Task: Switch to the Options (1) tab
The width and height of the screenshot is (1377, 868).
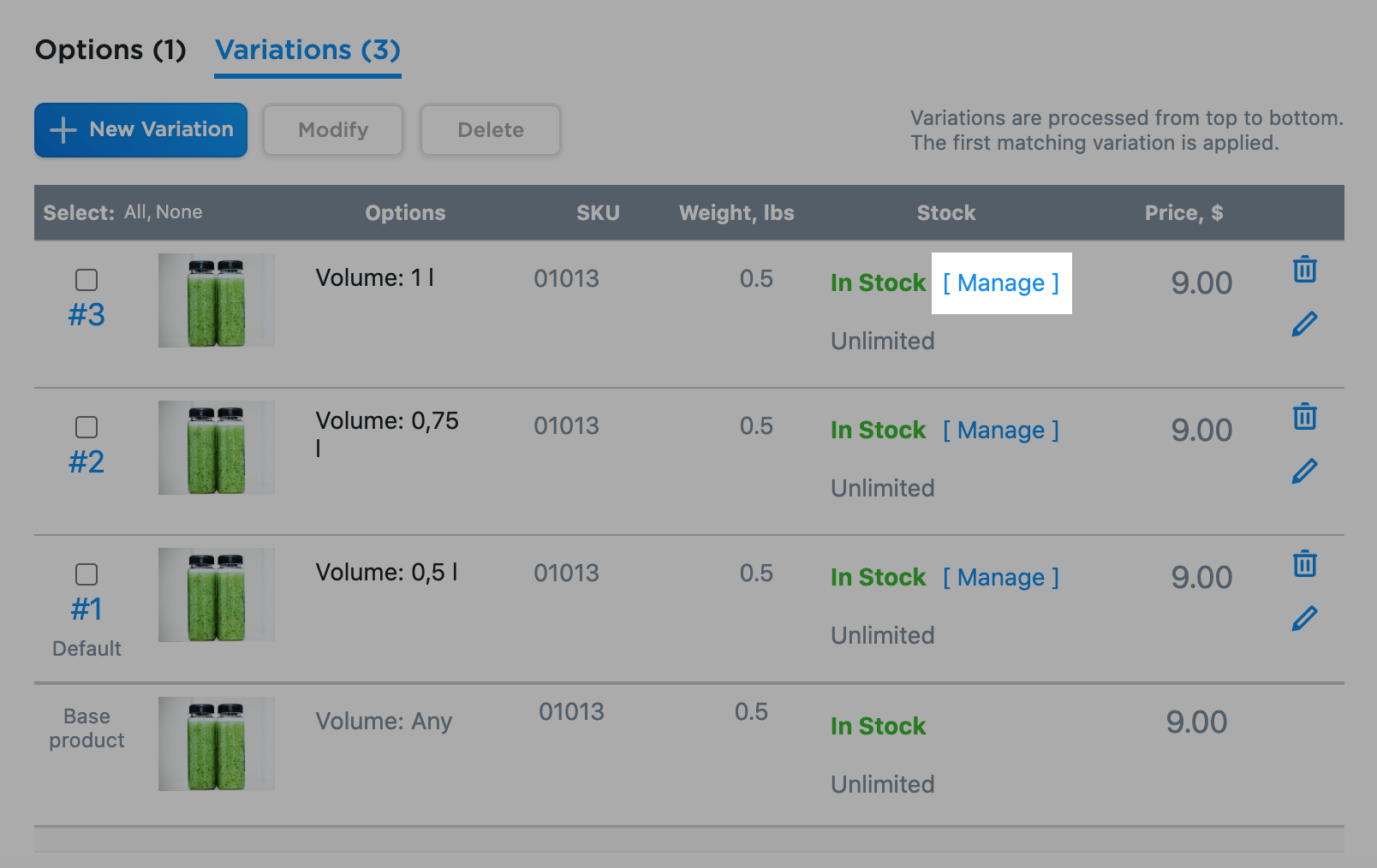Action: tap(110, 50)
